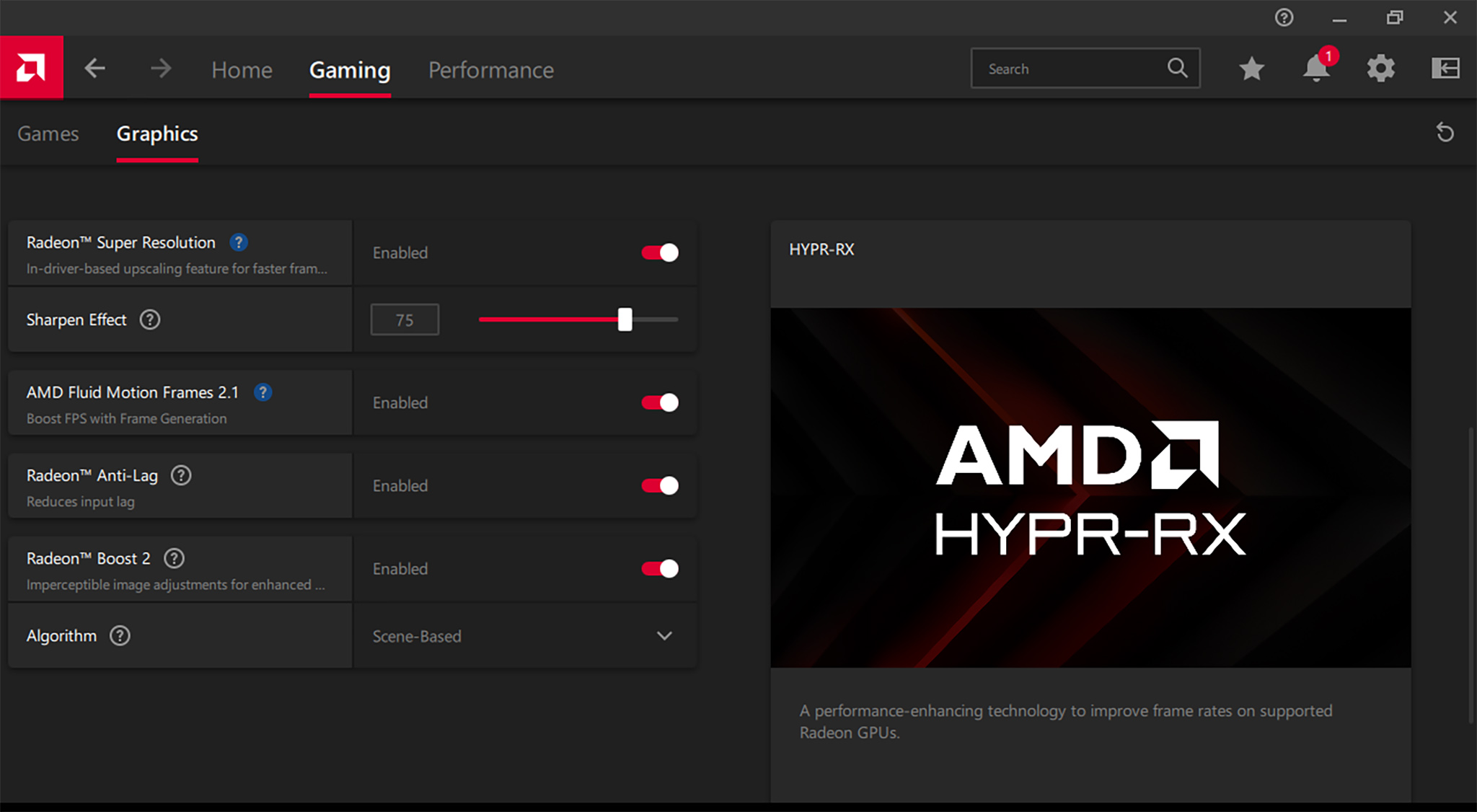Open settings with the gear icon

click(x=1380, y=68)
